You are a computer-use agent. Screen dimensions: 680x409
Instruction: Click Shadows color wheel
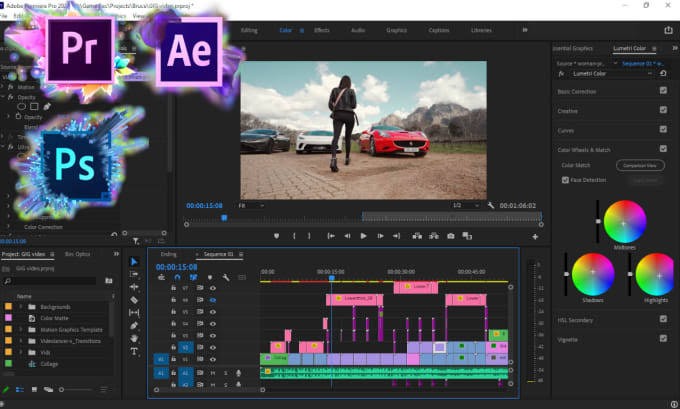(x=593, y=275)
